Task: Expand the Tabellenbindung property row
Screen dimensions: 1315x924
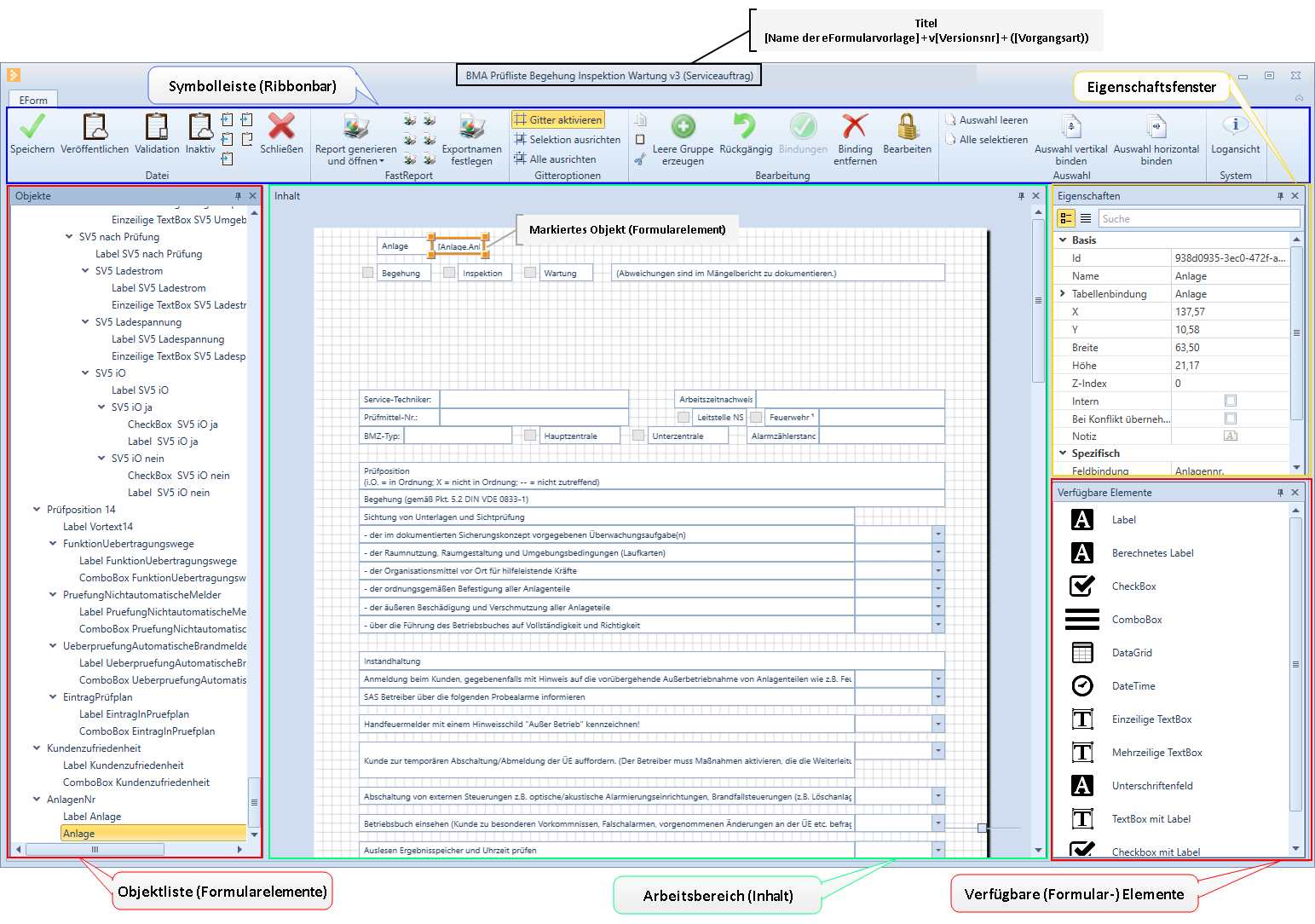Action: tap(1063, 294)
